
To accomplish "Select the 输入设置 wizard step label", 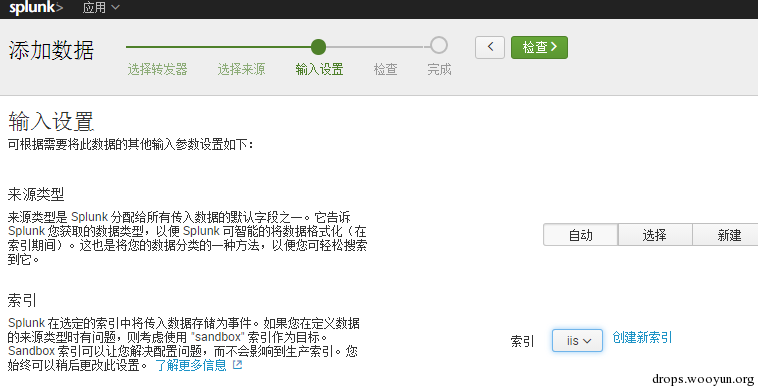I will (320, 70).
